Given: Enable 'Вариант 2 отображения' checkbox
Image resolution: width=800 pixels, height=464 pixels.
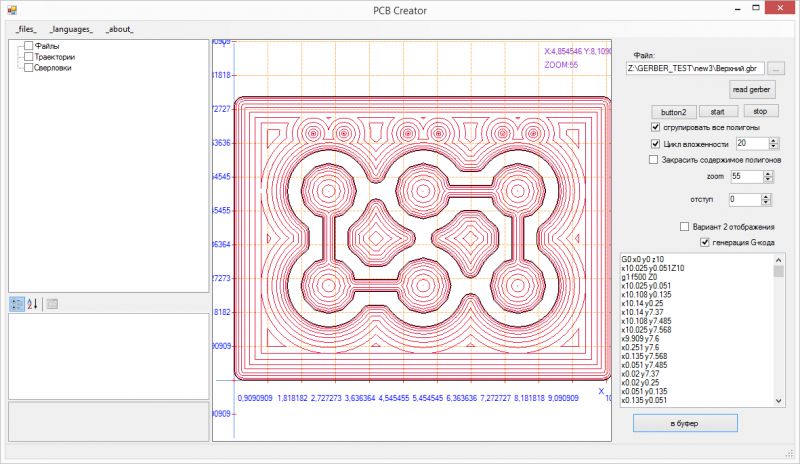Looking at the screenshot, I should click(685, 227).
